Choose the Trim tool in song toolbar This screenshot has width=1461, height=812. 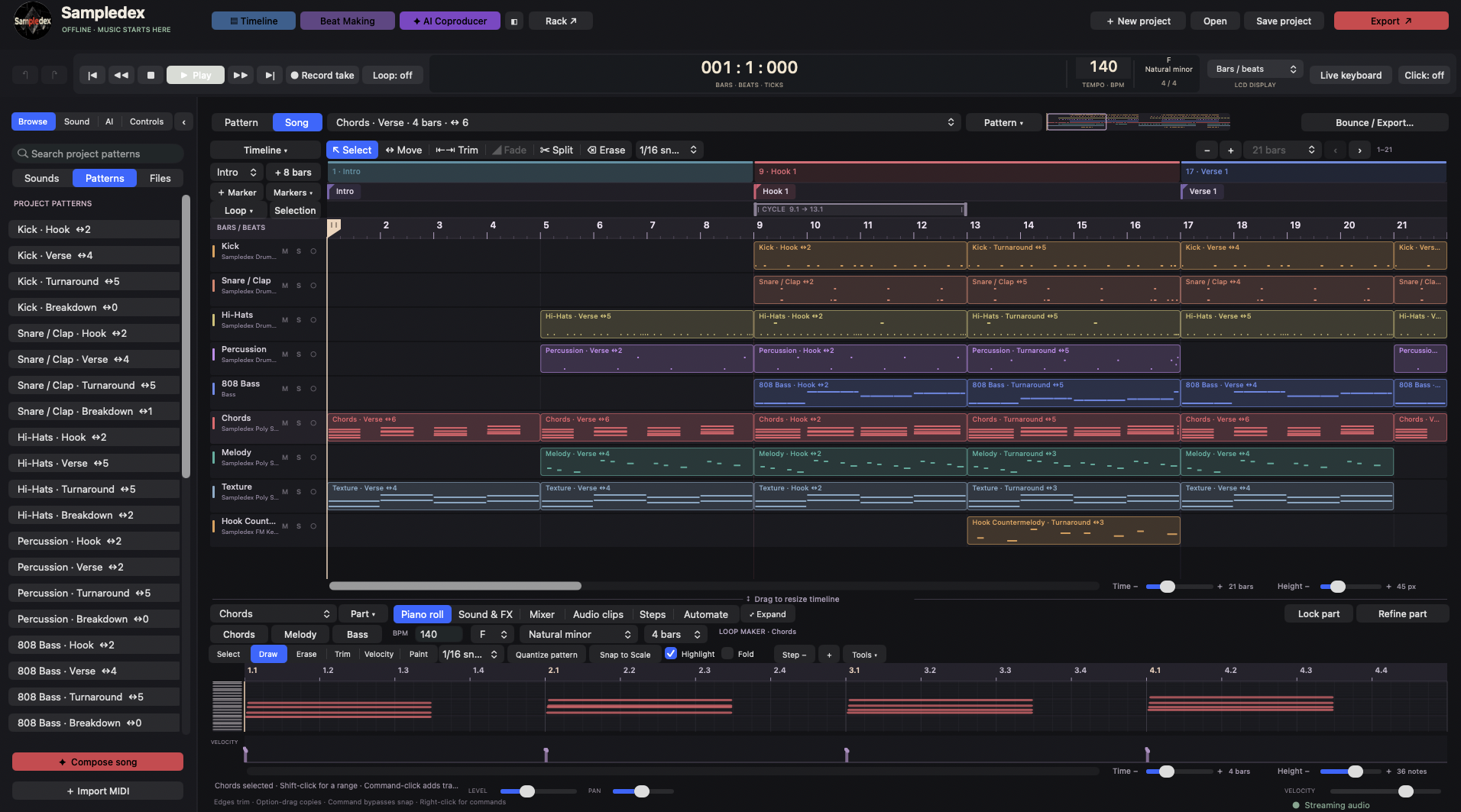tap(457, 150)
